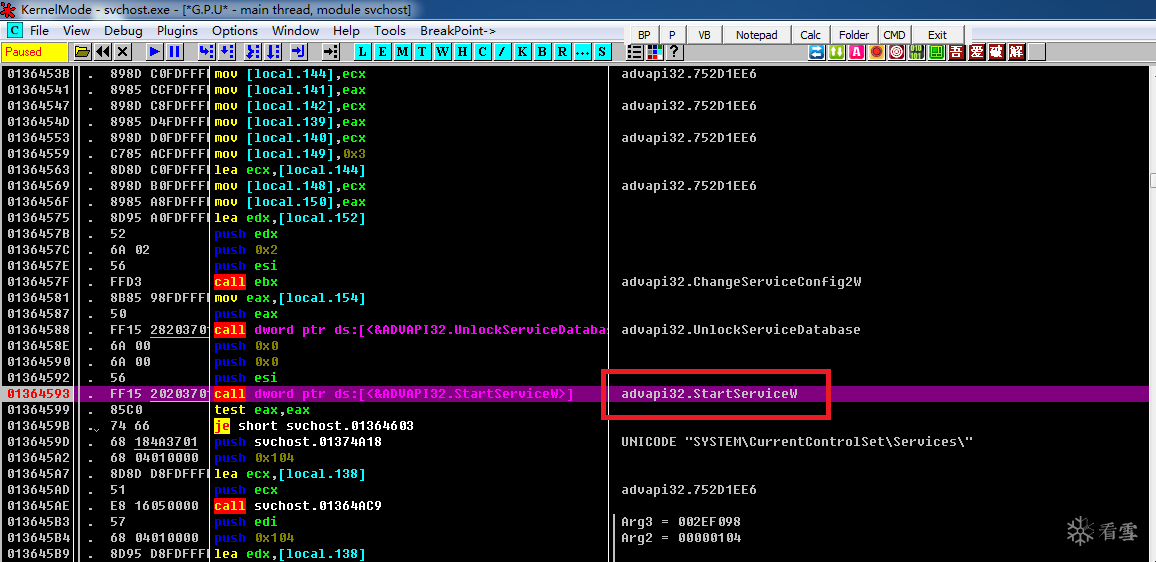Click the binary 010101 icon
This screenshot has width=1156, height=562.
point(916,52)
